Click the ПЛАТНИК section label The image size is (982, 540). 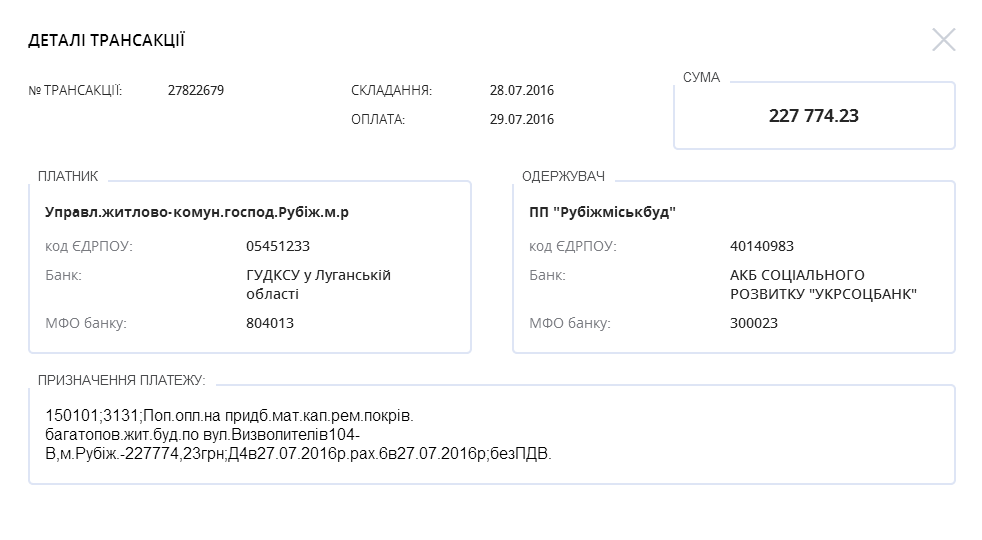tap(68, 177)
